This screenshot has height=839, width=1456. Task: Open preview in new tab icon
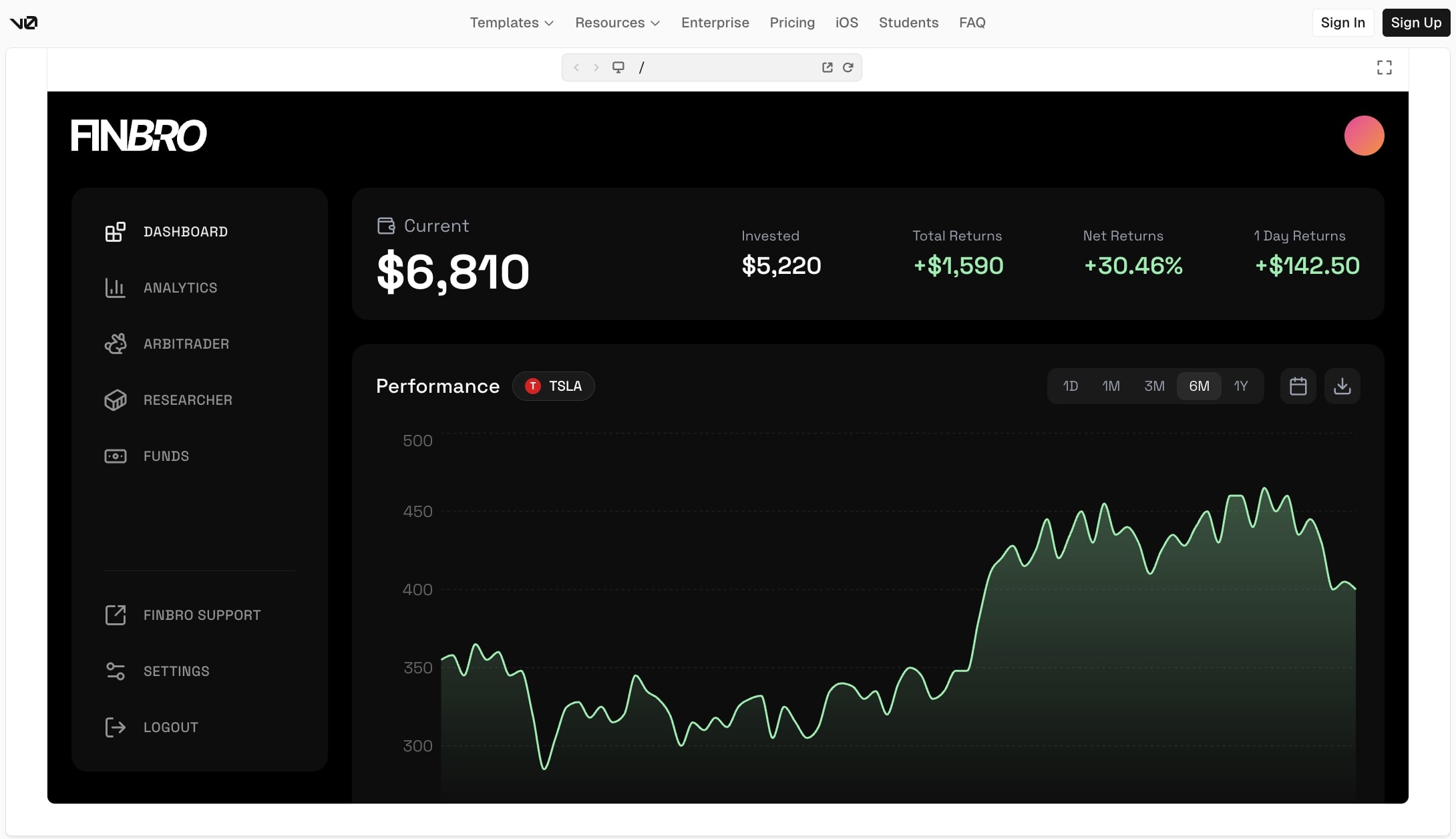(827, 67)
